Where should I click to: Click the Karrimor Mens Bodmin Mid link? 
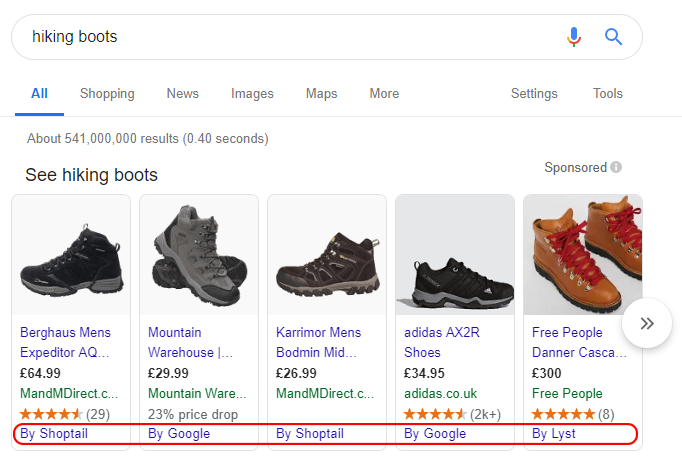pyautogui.click(x=318, y=342)
